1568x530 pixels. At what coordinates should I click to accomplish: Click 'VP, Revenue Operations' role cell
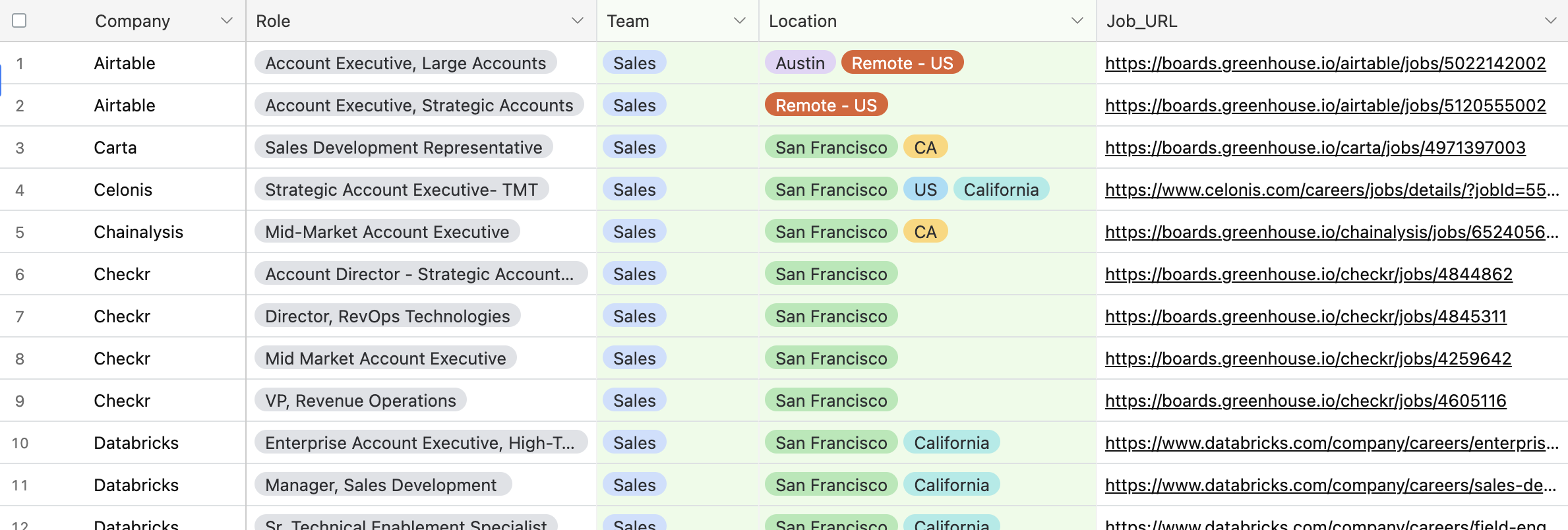(x=361, y=400)
